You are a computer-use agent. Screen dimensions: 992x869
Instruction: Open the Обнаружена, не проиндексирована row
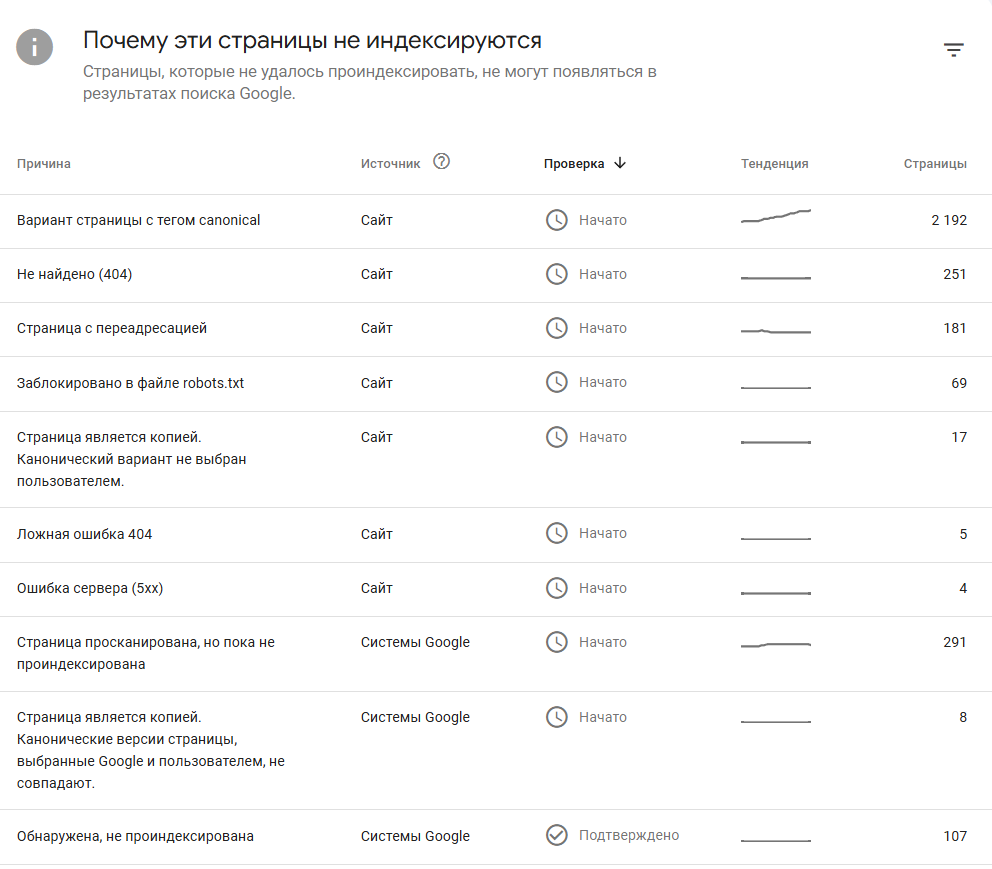click(x=135, y=836)
